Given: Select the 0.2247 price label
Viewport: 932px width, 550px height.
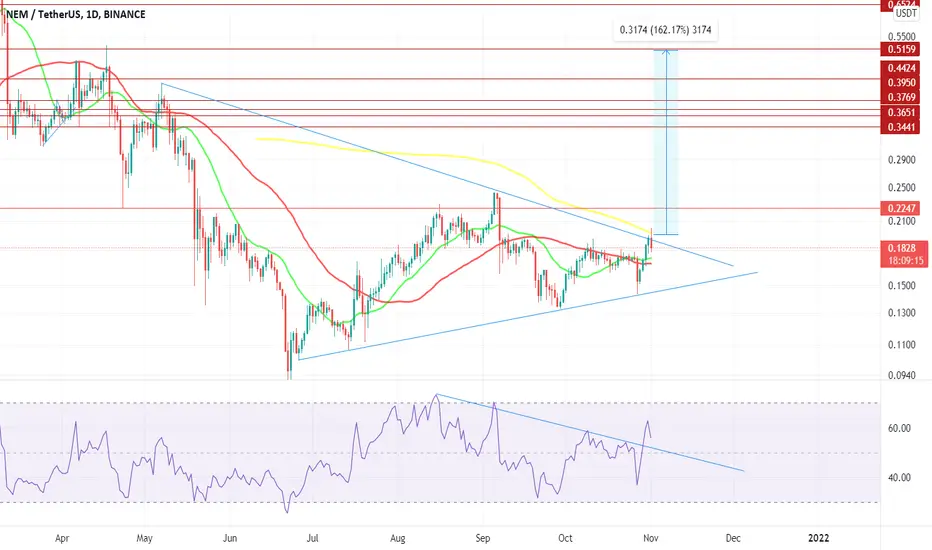Looking at the screenshot, I should (x=901, y=208).
